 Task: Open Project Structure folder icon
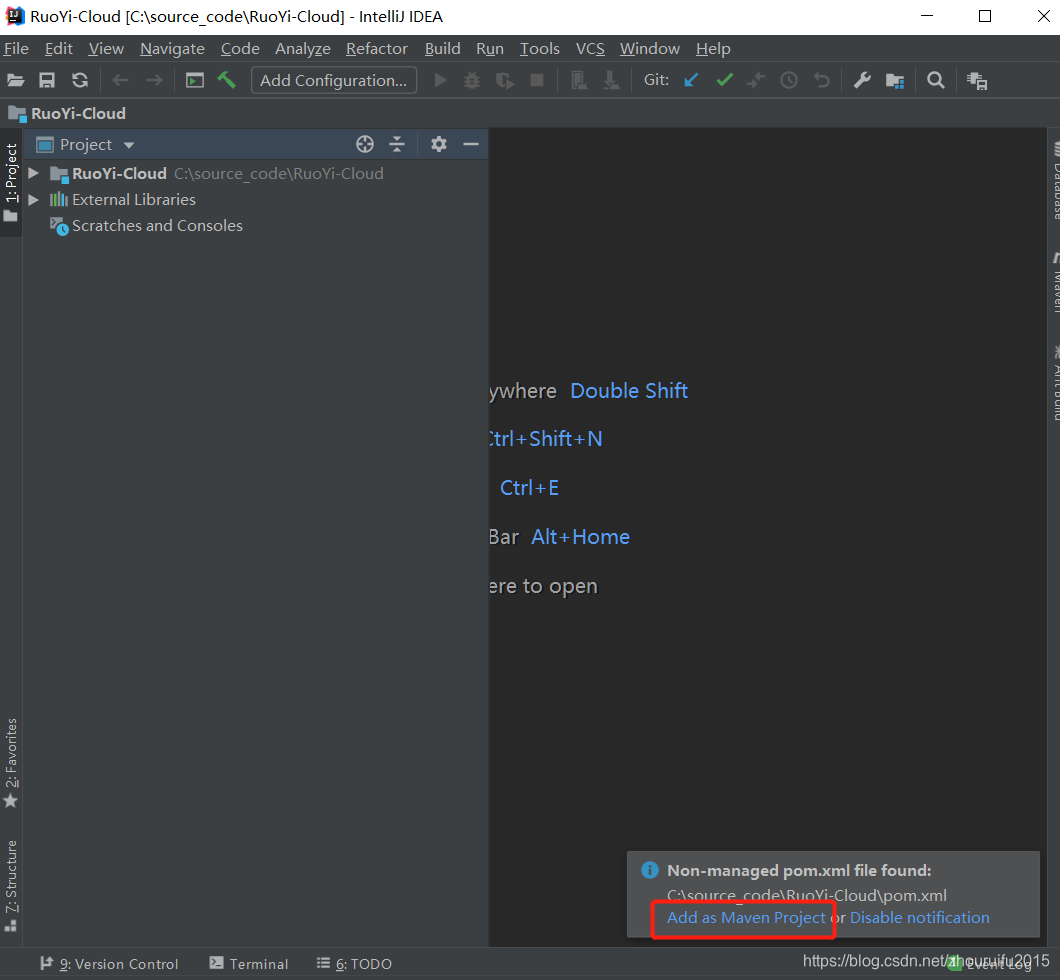pos(895,80)
